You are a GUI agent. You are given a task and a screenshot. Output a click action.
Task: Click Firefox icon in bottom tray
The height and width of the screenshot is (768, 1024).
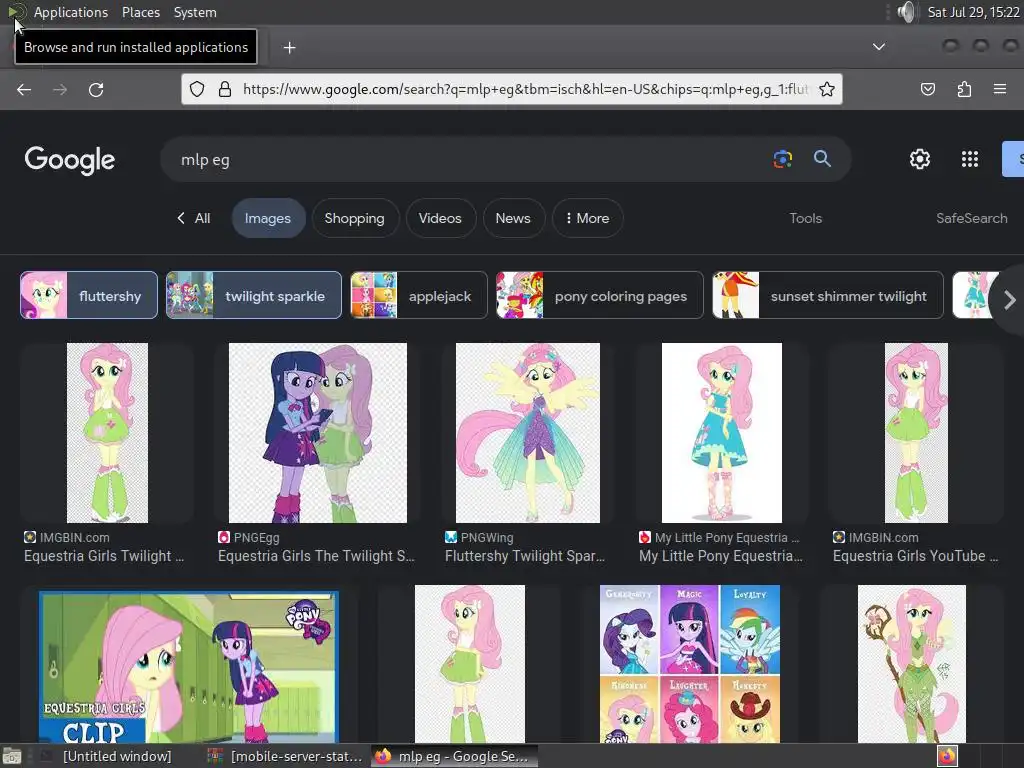click(947, 756)
